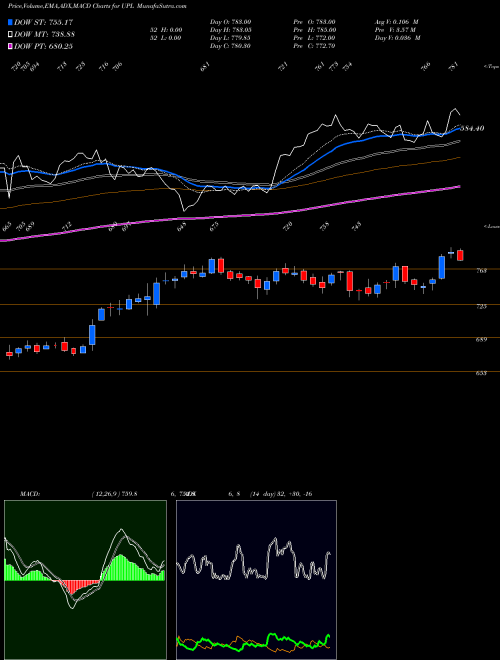This screenshot has width=500, height=660.
Task: Click the 'Pre H: 785.00' value
Action: [x=314, y=30]
